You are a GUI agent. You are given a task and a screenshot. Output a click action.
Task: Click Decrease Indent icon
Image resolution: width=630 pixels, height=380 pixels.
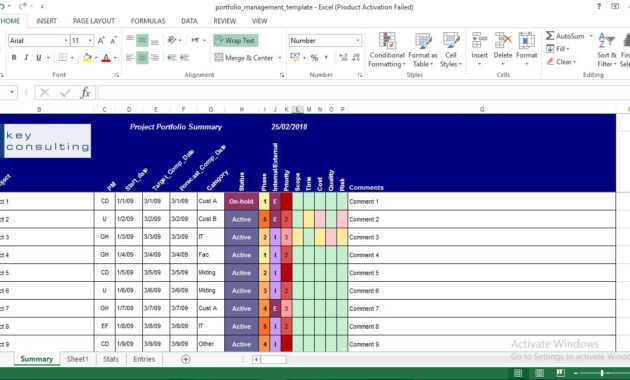click(172, 58)
